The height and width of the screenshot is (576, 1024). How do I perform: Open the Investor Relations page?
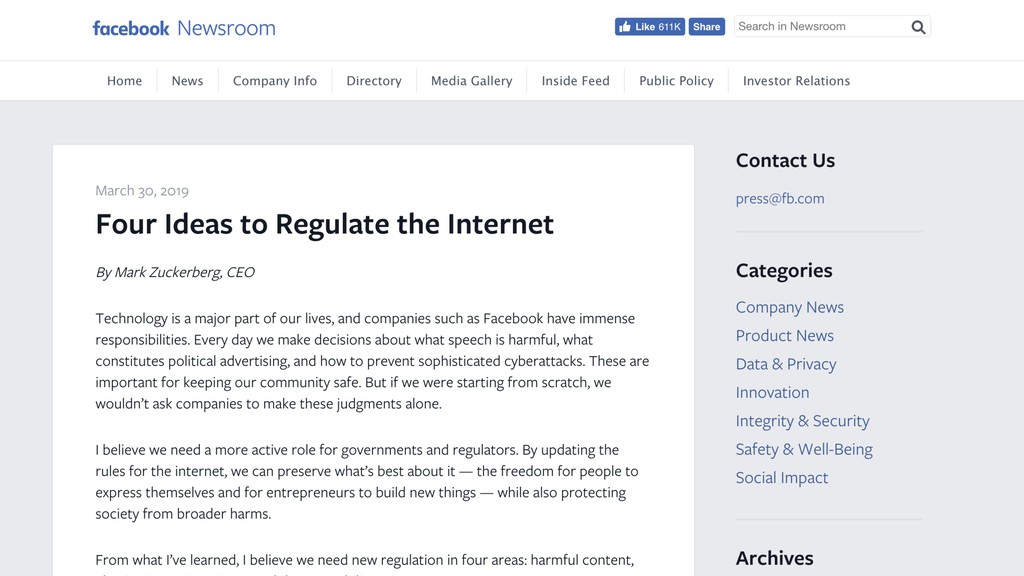[796, 81]
